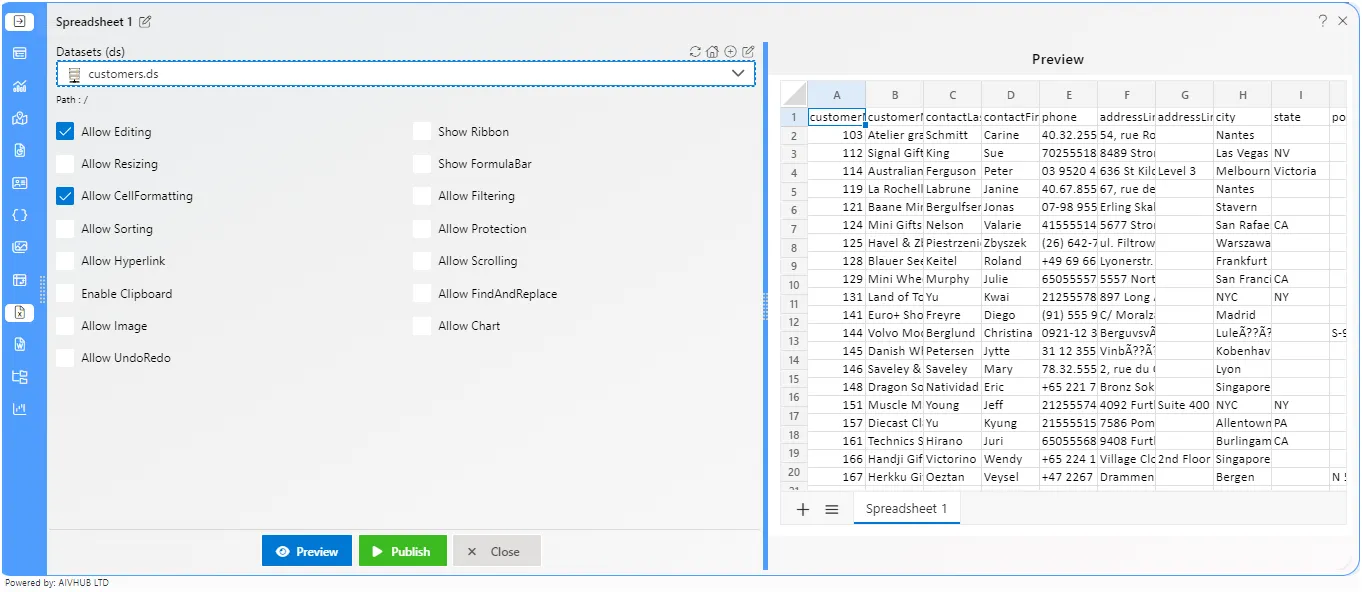Open the table component sidebar icon
This screenshot has width=1362, height=592.
tap(19, 53)
